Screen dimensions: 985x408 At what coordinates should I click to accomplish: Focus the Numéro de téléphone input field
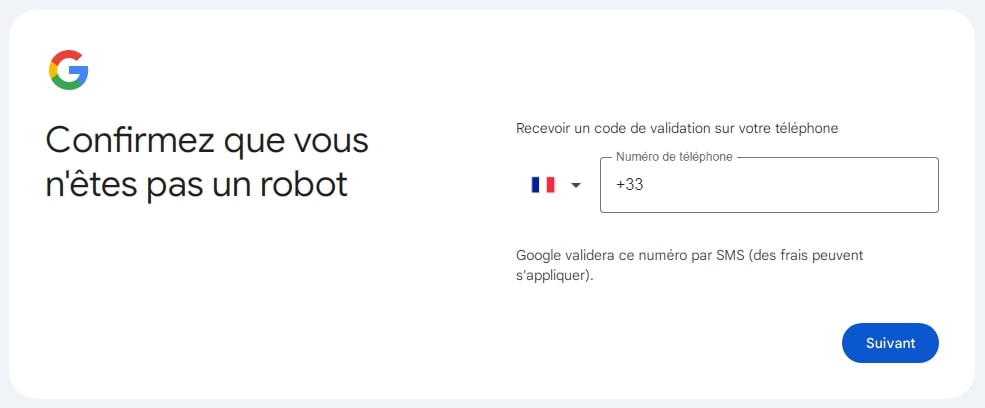[x=768, y=185]
